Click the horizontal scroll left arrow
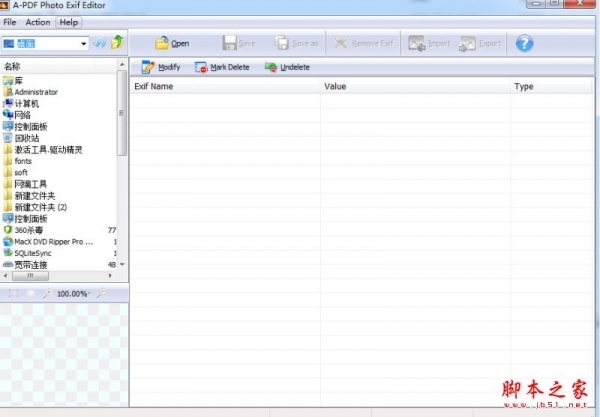The image size is (600, 417). point(5,275)
